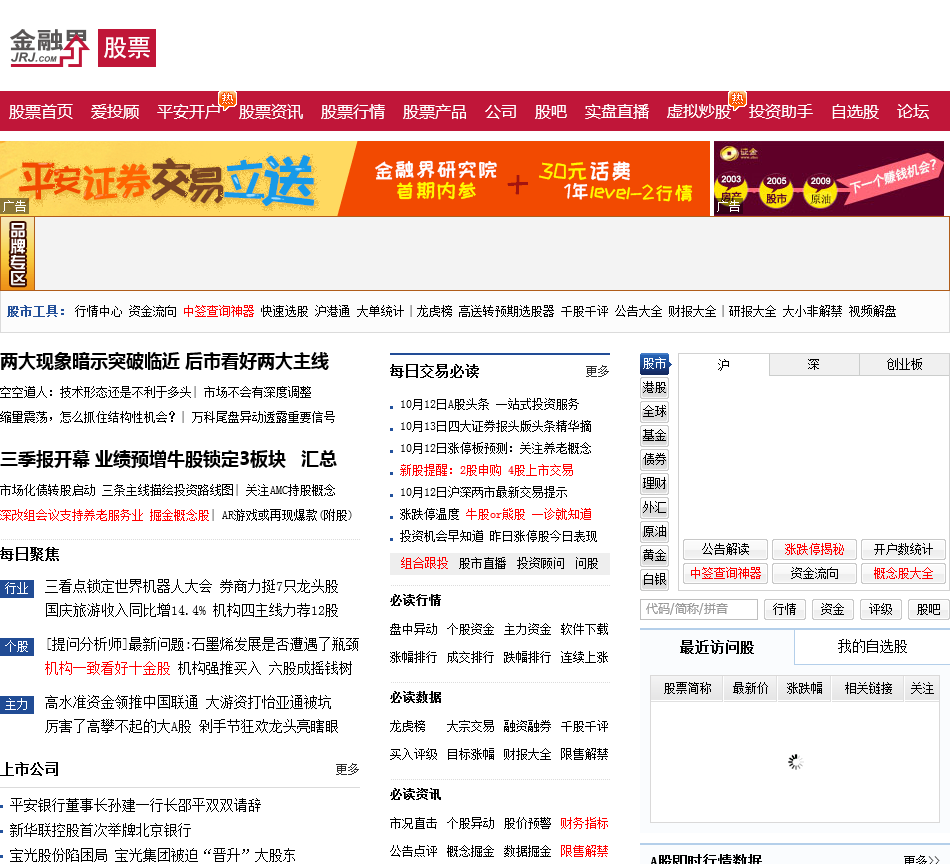
Task: Click the 金融界 JRJ.com logo
Action: [49, 47]
